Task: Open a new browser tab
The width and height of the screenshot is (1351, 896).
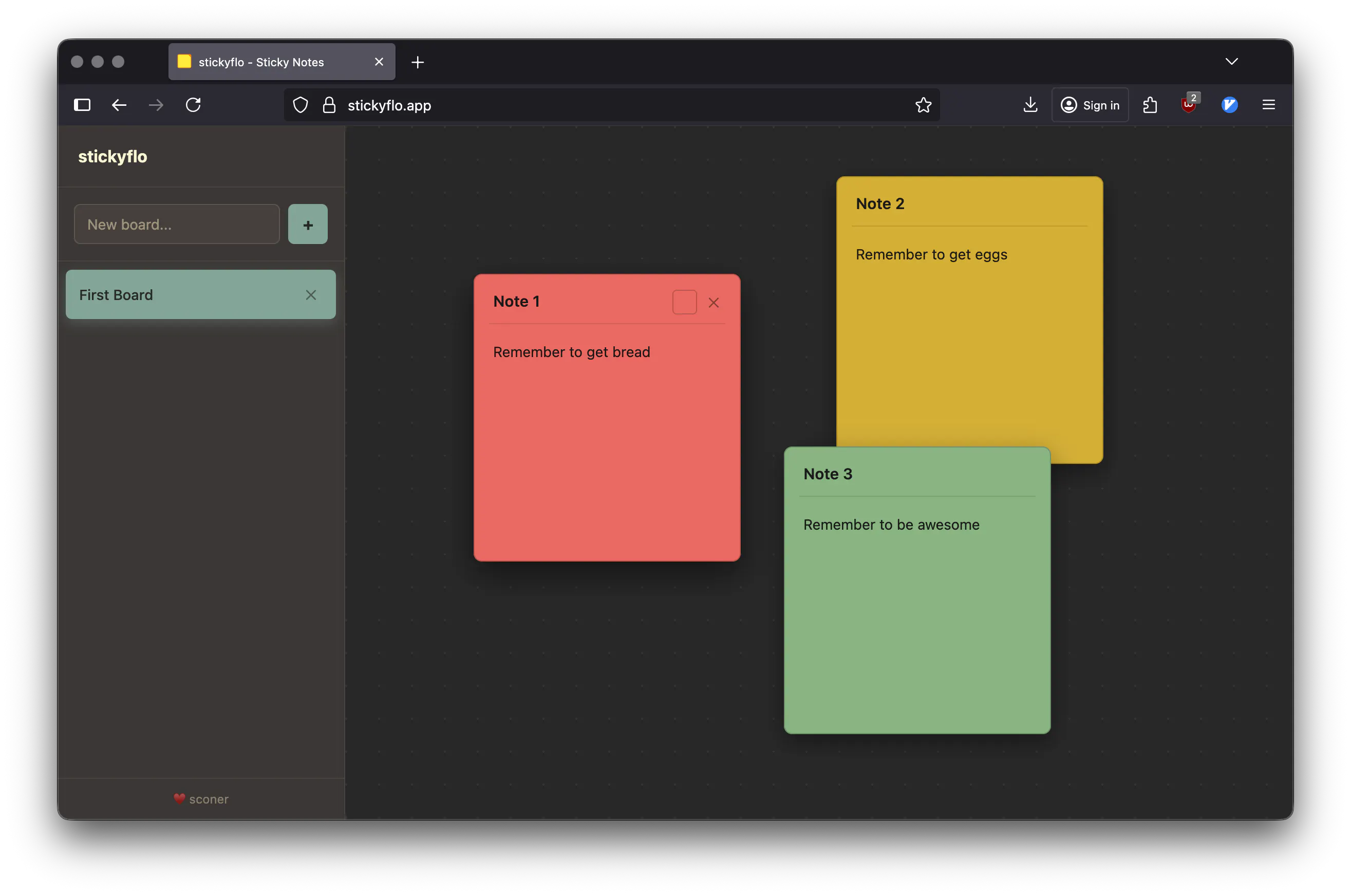Action: pos(418,62)
